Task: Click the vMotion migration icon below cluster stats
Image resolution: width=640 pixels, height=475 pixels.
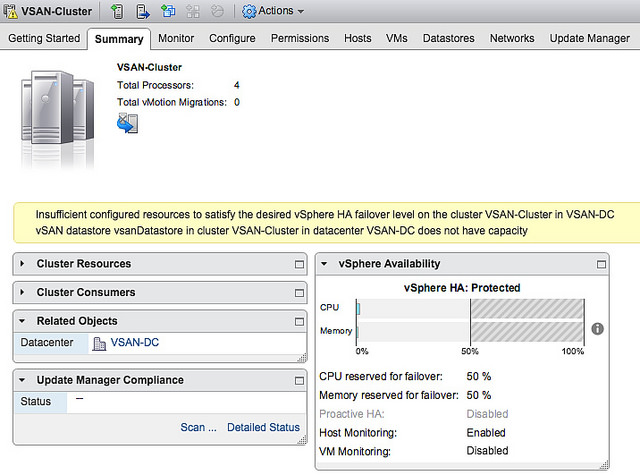Action: [x=127, y=123]
